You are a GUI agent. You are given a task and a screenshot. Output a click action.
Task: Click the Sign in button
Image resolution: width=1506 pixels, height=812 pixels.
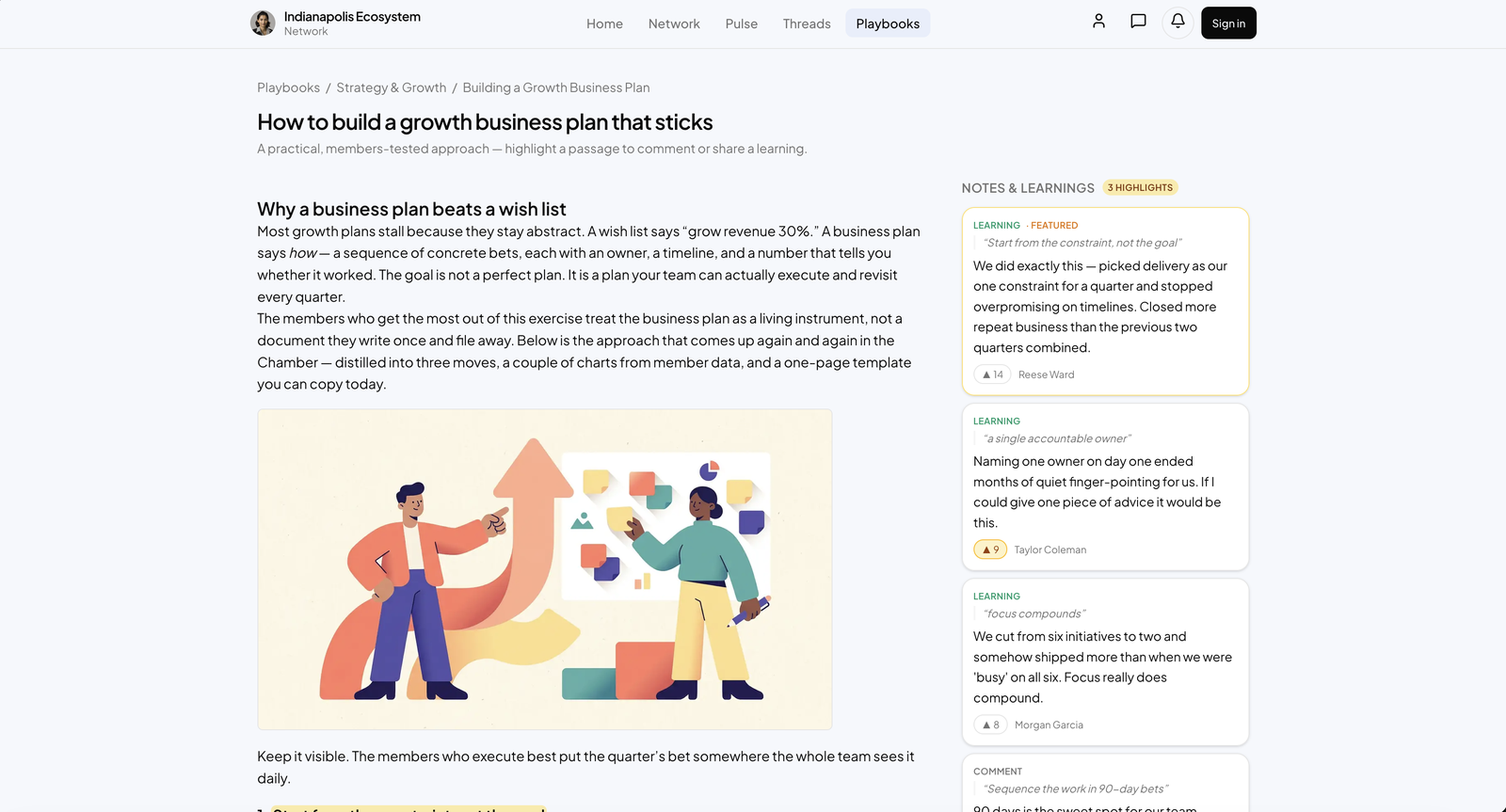[1228, 24]
